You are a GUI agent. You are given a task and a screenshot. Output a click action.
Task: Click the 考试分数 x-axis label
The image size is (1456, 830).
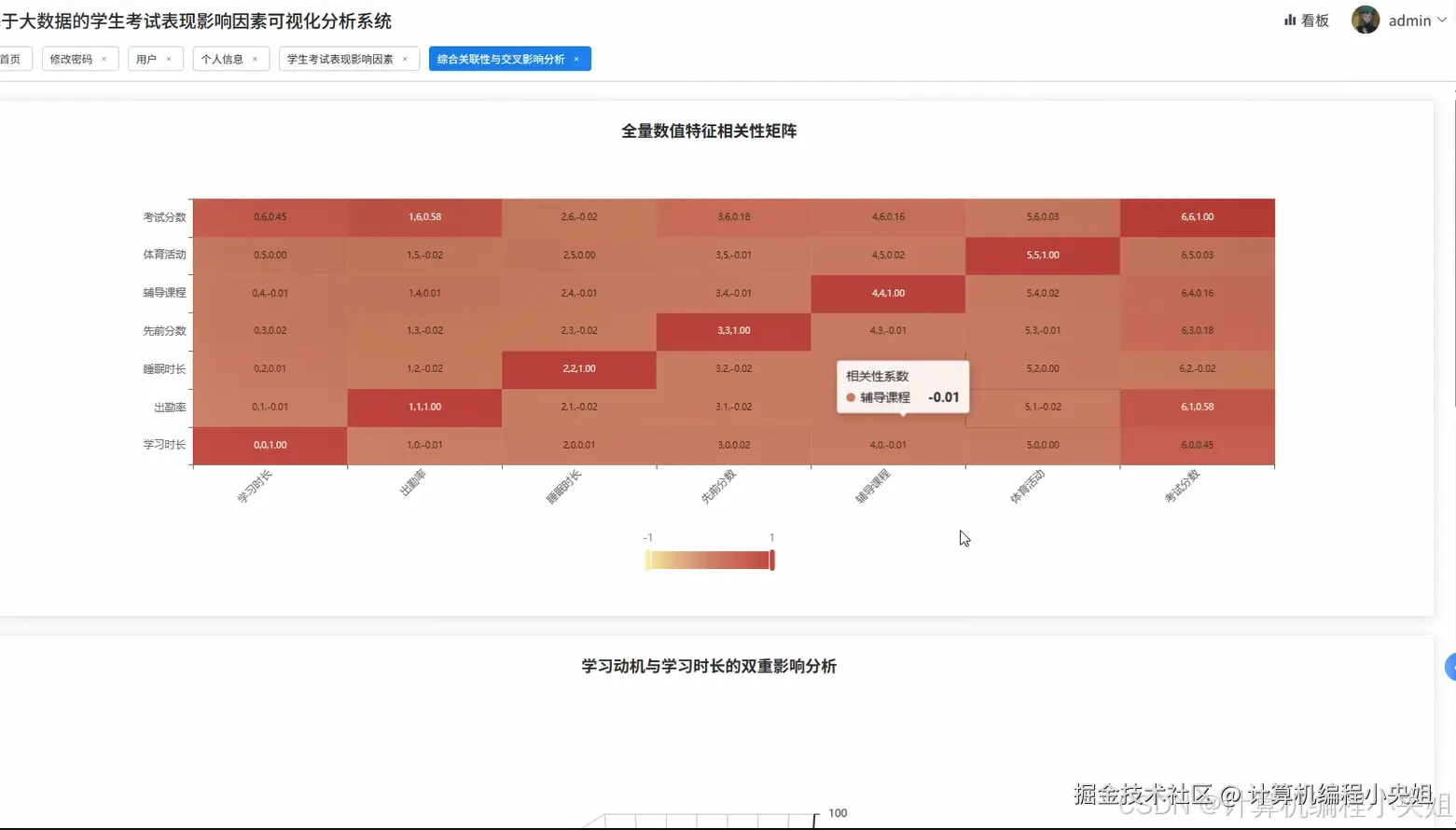tap(1182, 487)
